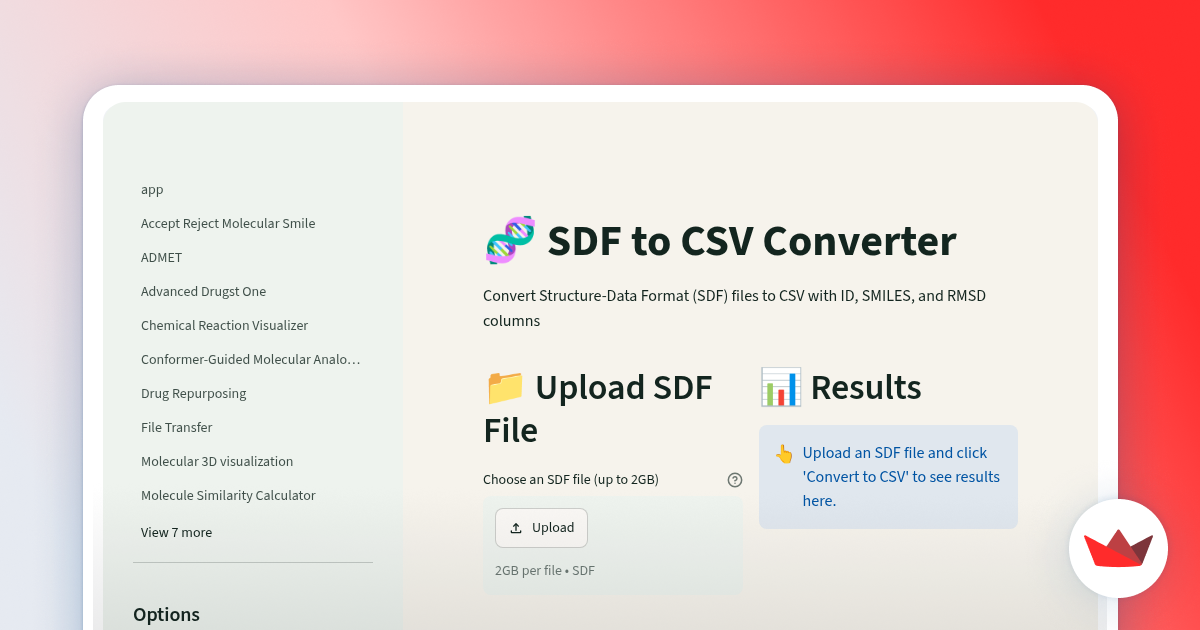The width and height of the screenshot is (1200, 630).
Task: Click the Results heading text
Action: 866,387
